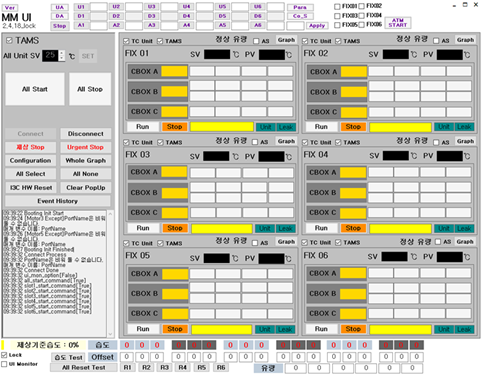The height and width of the screenshot is (376, 484).
Task: Open Graph for FIX 01
Action: [286, 40]
